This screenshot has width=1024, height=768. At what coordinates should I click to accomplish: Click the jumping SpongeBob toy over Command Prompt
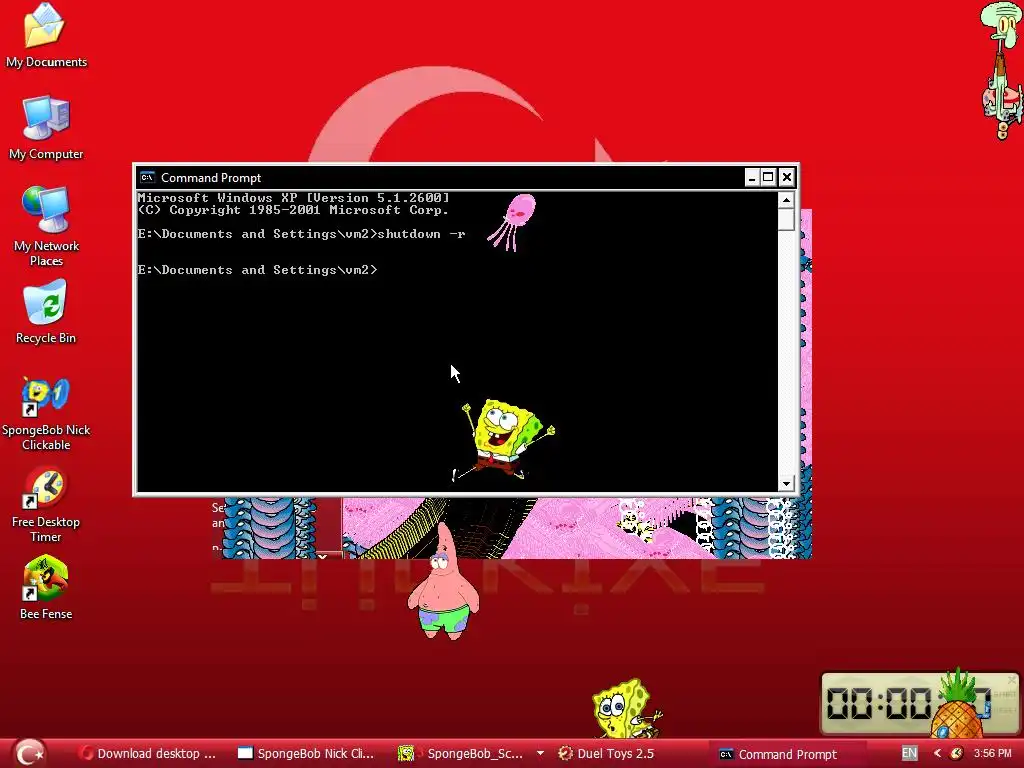click(505, 439)
